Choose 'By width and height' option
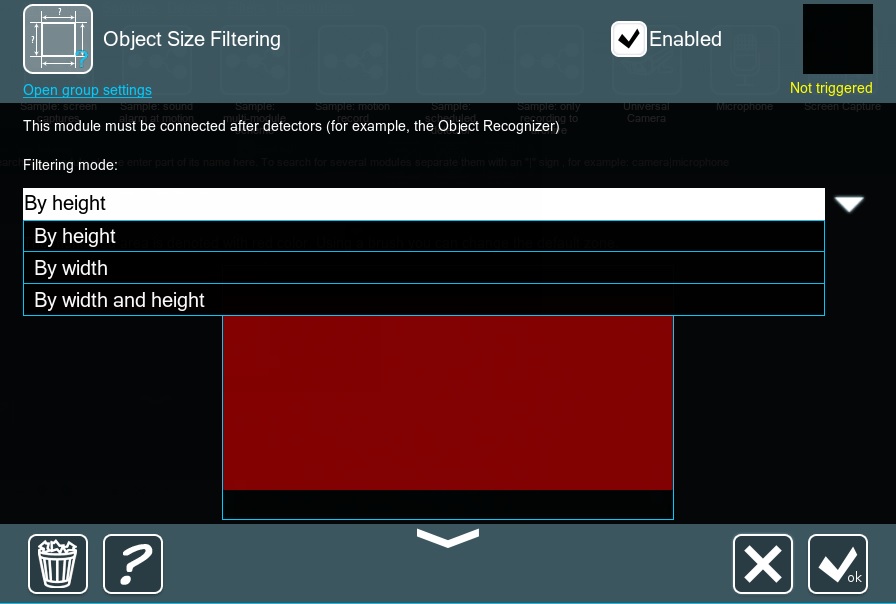The image size is (896, 604). pos(423,300)
